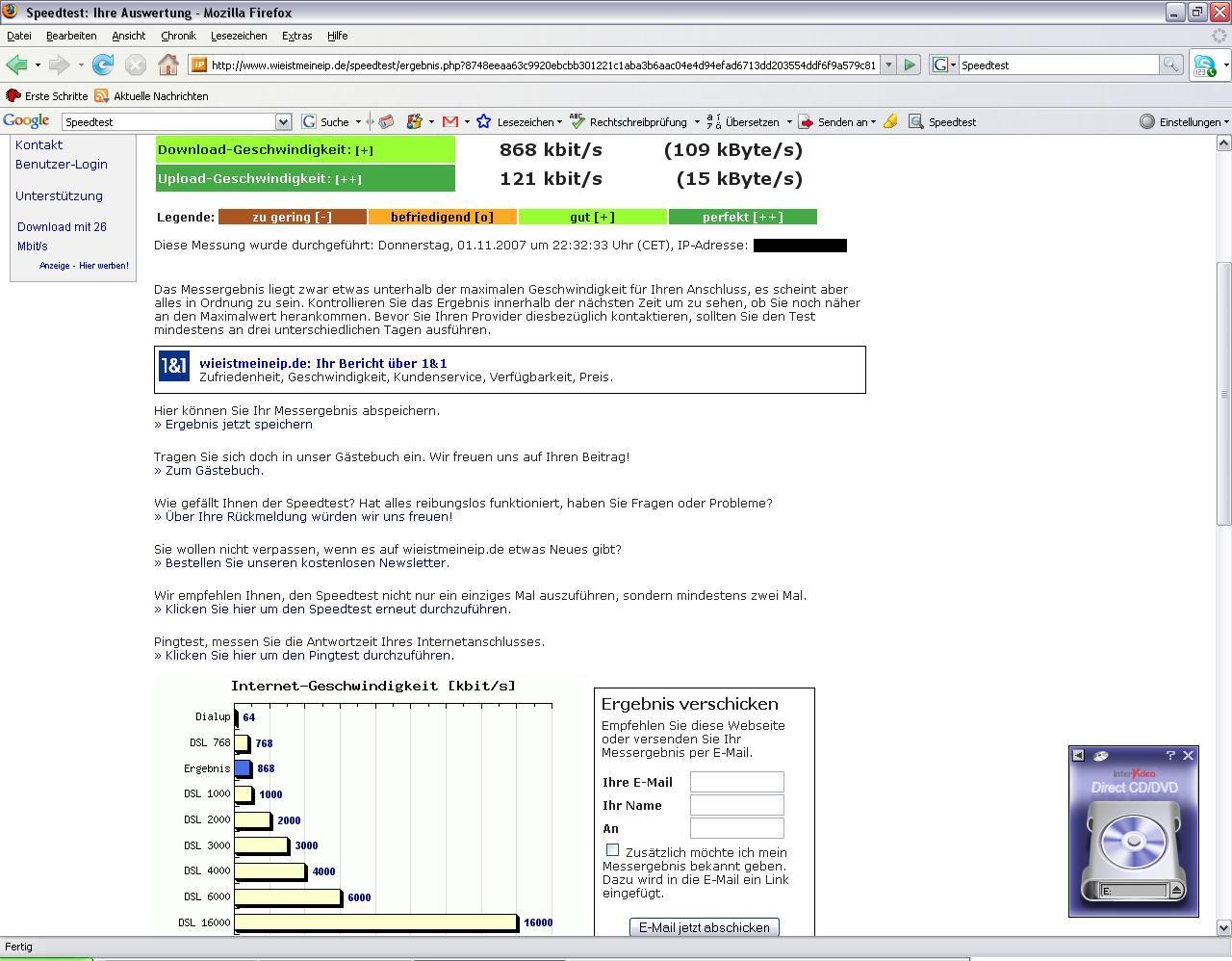Open the Chronik menu
Viewport: 1232px width, 961px height.
tap(178, 36)
